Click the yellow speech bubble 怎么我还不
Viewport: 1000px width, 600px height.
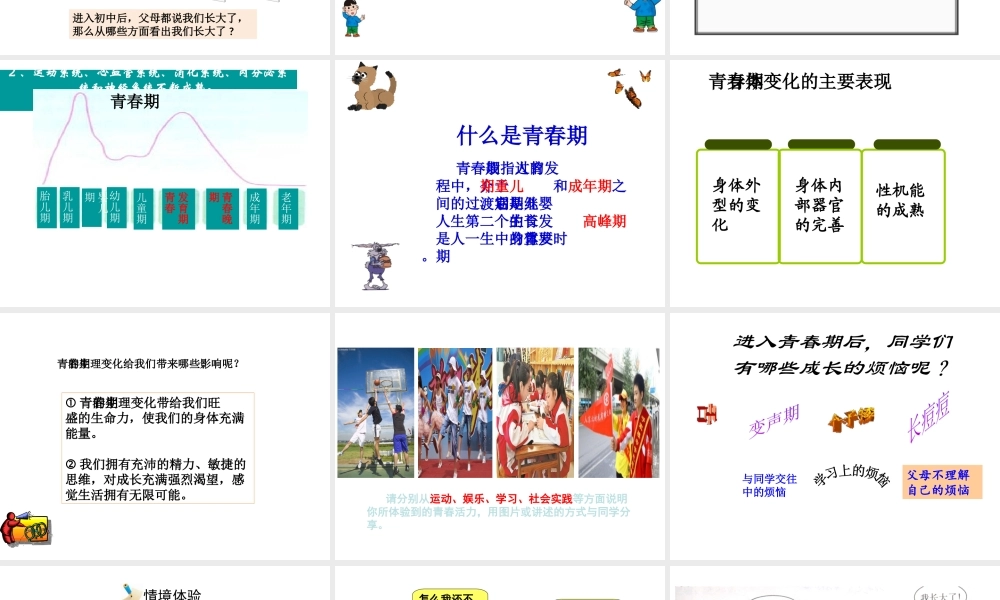pyautogui.click(x=450, y=595)
